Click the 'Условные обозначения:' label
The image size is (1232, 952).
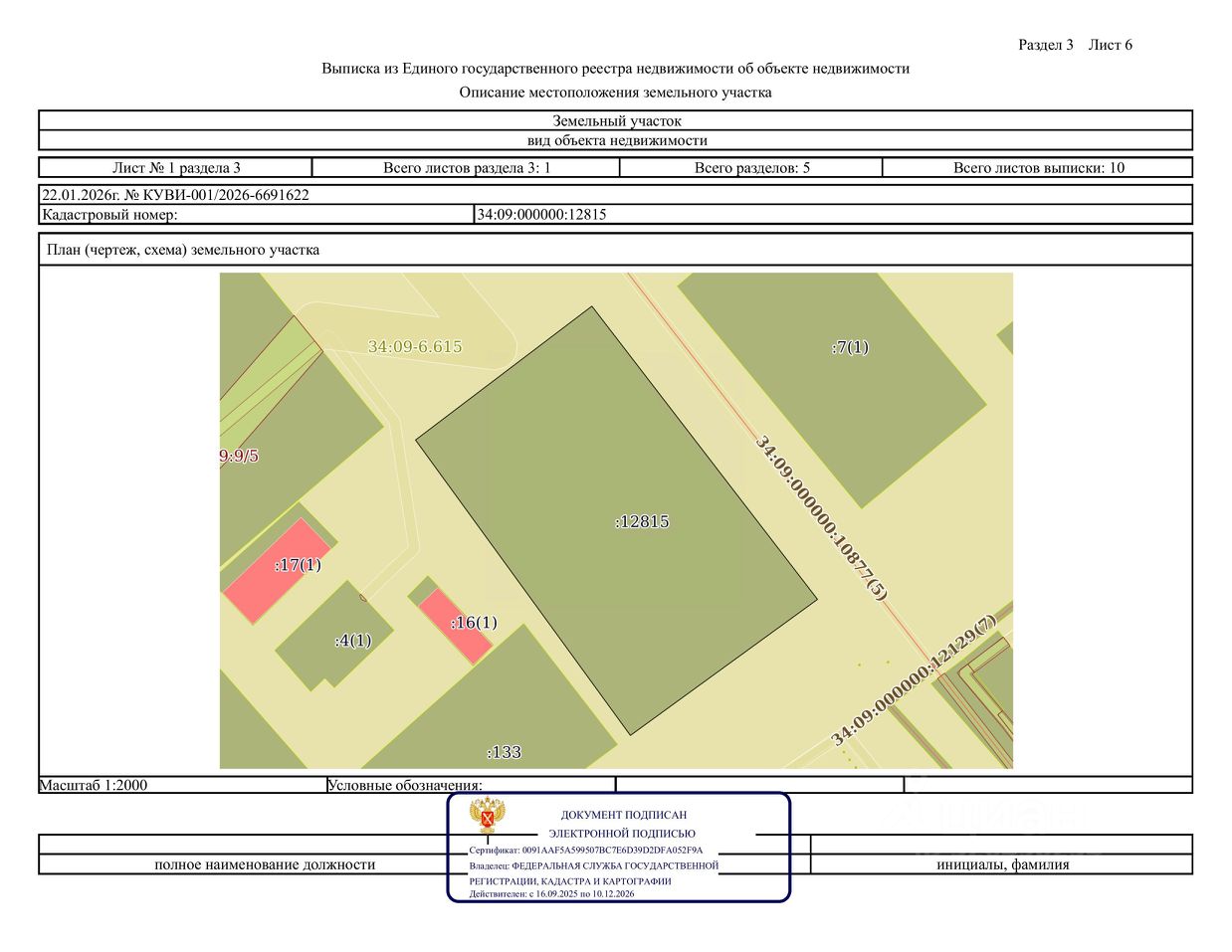click(x=405, y=785)
